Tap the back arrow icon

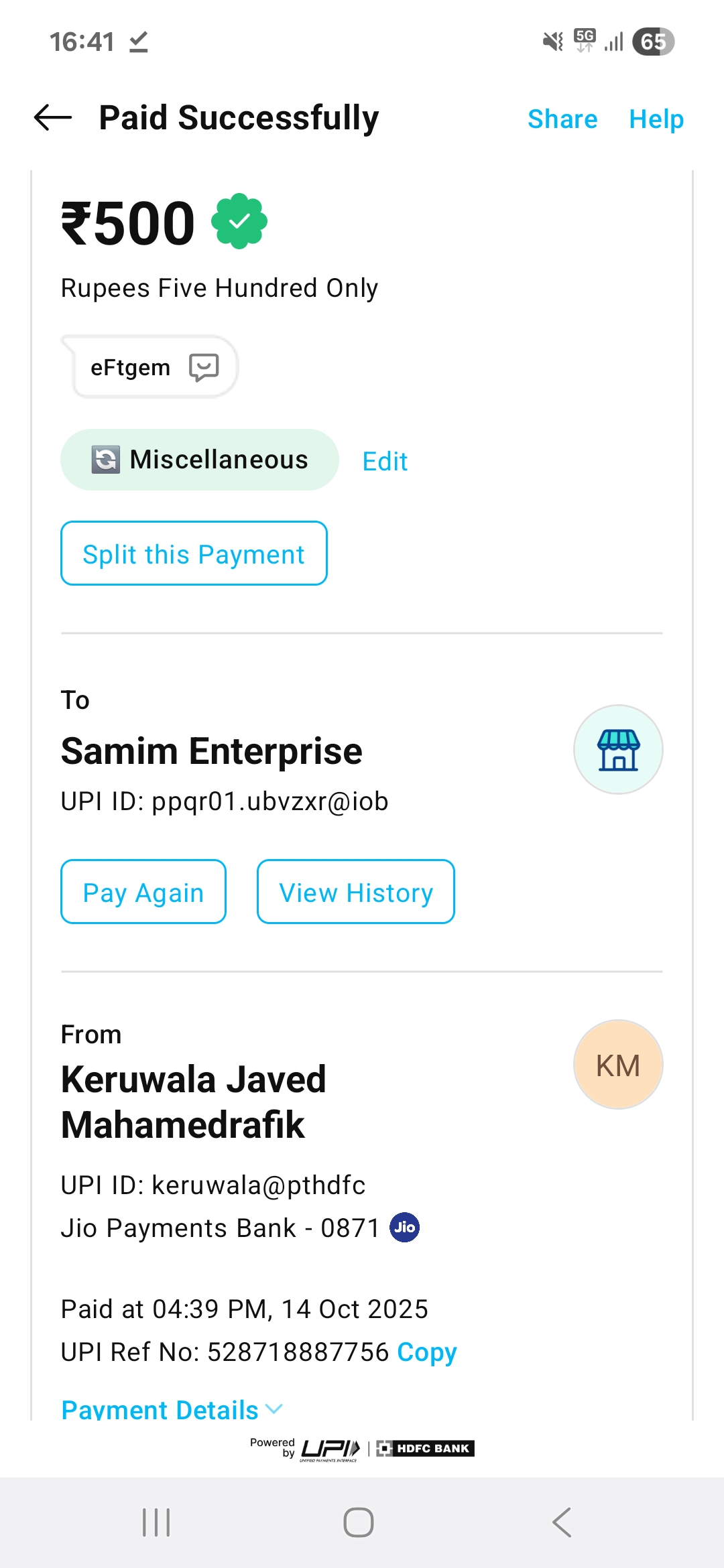[x=53, y=118]
